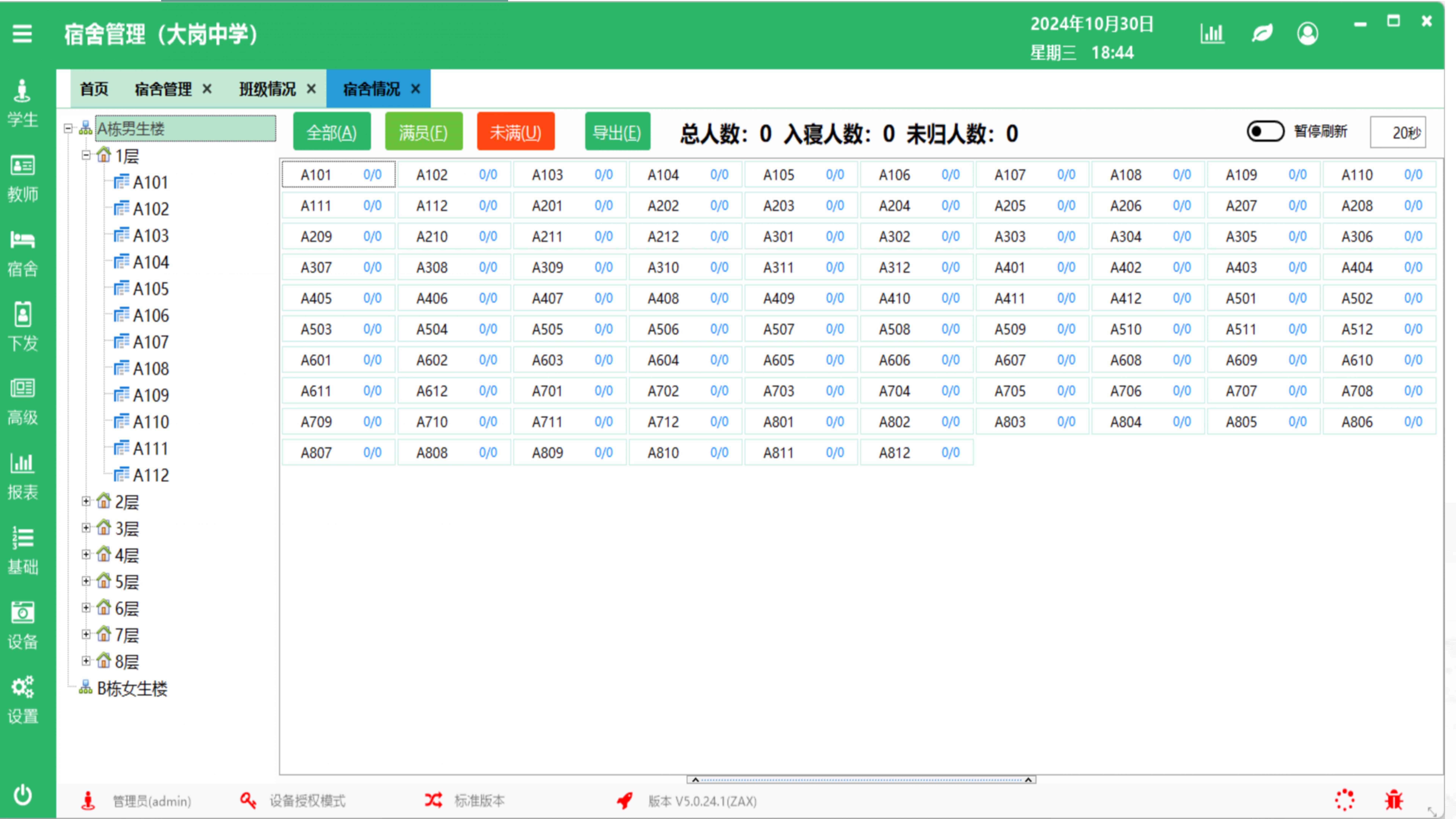Open the 宿舍 sidebar section

pyautogui.click(x=23, y=253)
